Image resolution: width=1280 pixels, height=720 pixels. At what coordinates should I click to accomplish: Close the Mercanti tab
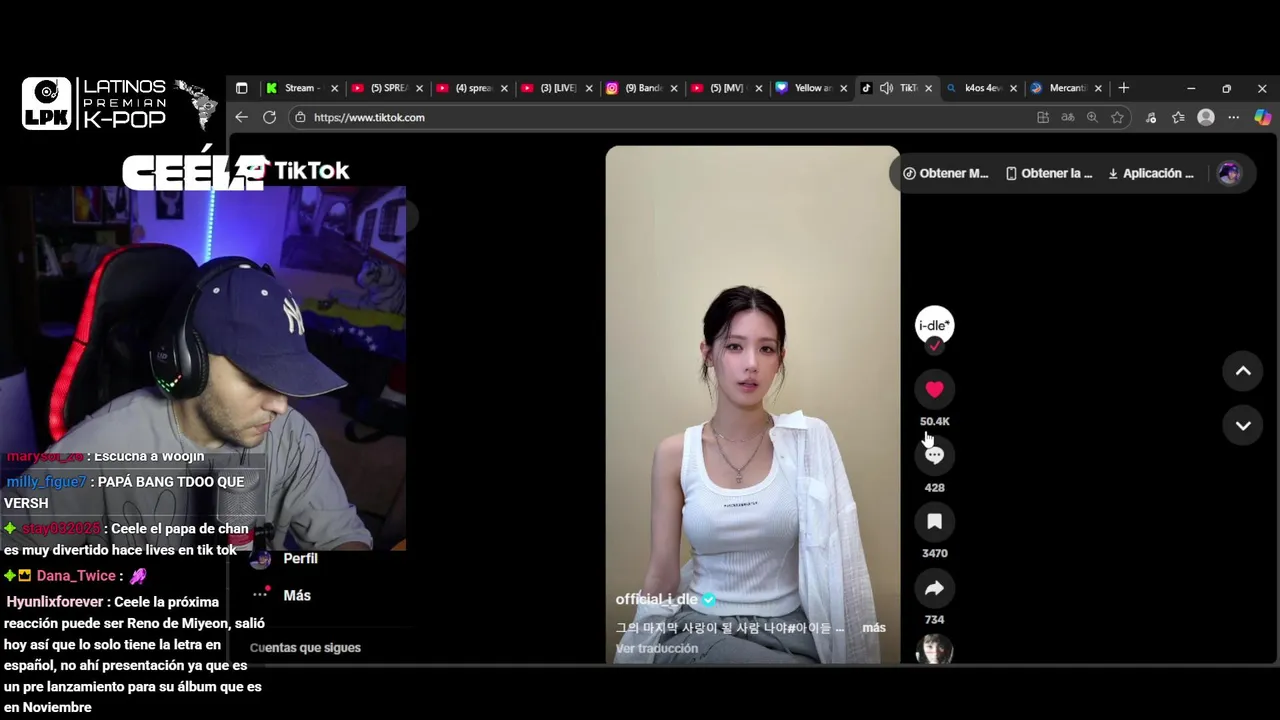click(x=1098, y=88)
